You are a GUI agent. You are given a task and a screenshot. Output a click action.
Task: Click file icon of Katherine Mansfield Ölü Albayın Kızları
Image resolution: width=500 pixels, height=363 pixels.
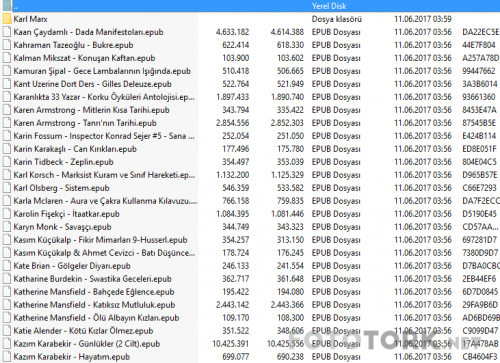[7, 318]
